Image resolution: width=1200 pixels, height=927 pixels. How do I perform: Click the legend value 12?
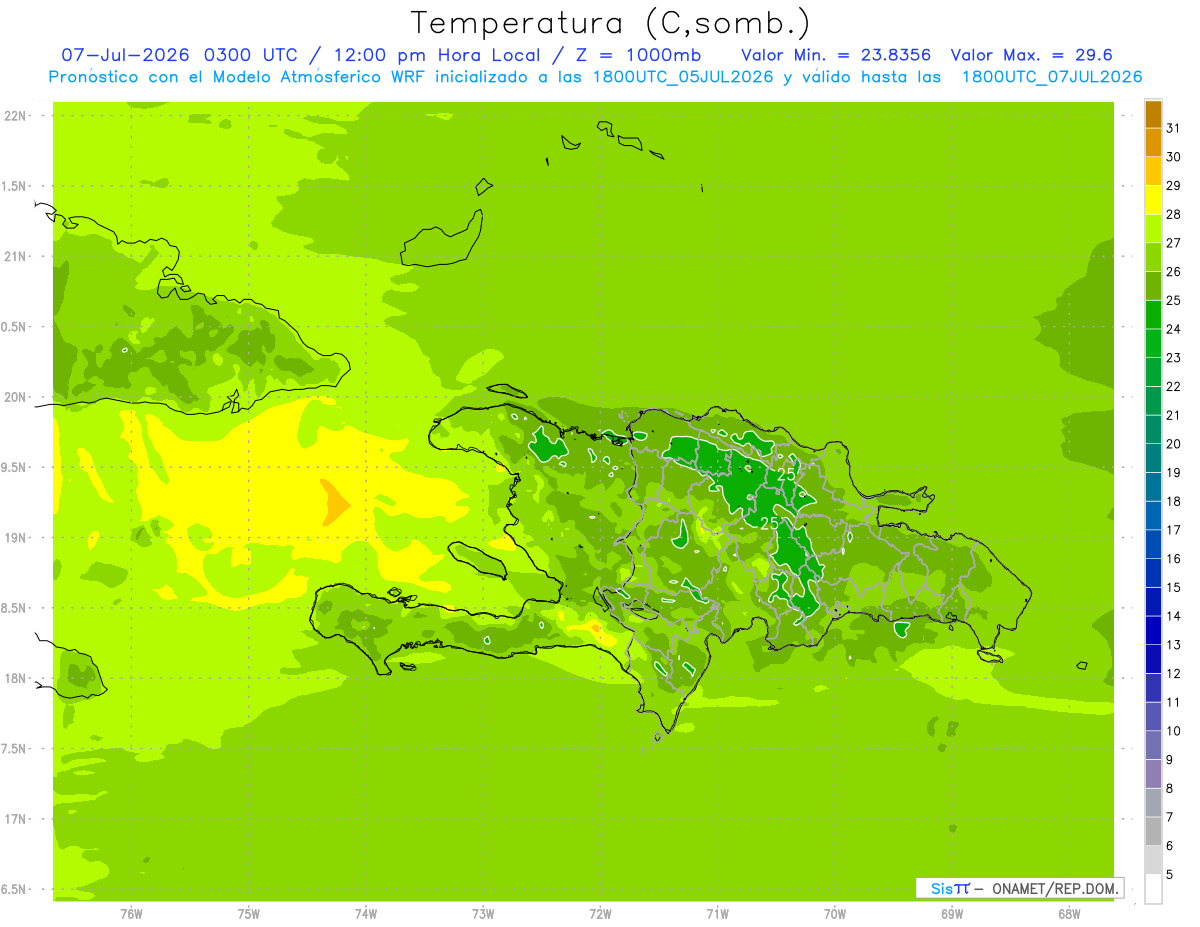[x=1173, y=674]
